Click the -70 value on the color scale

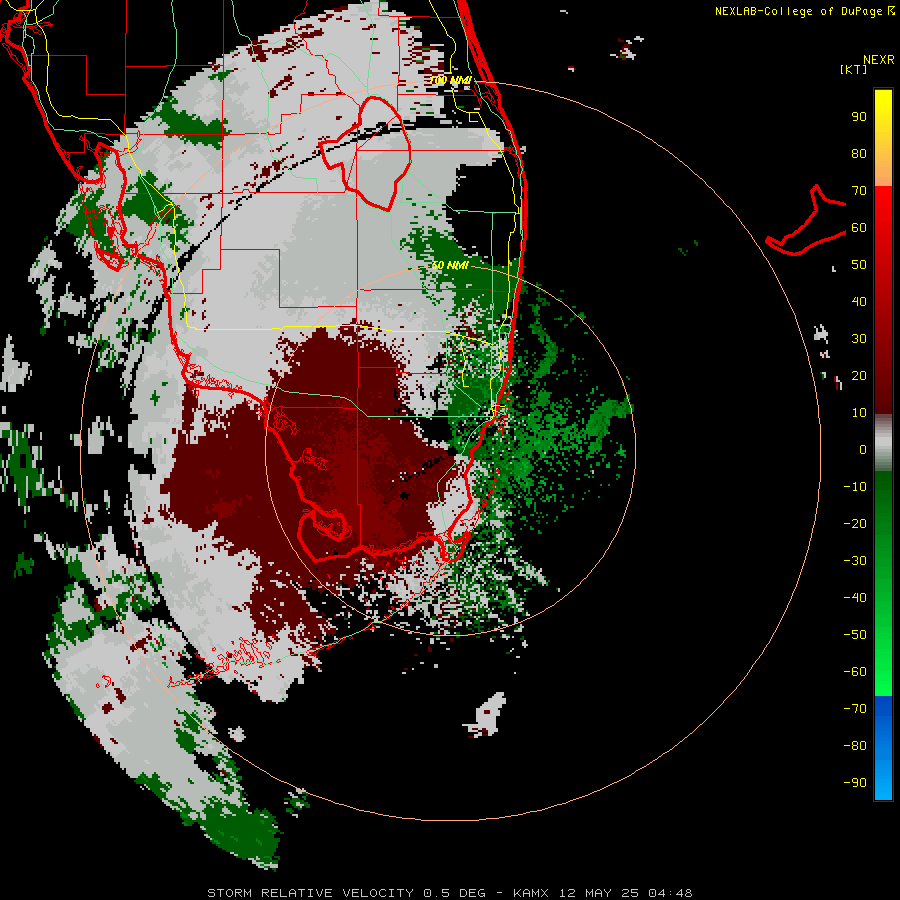tap(855, 709)
